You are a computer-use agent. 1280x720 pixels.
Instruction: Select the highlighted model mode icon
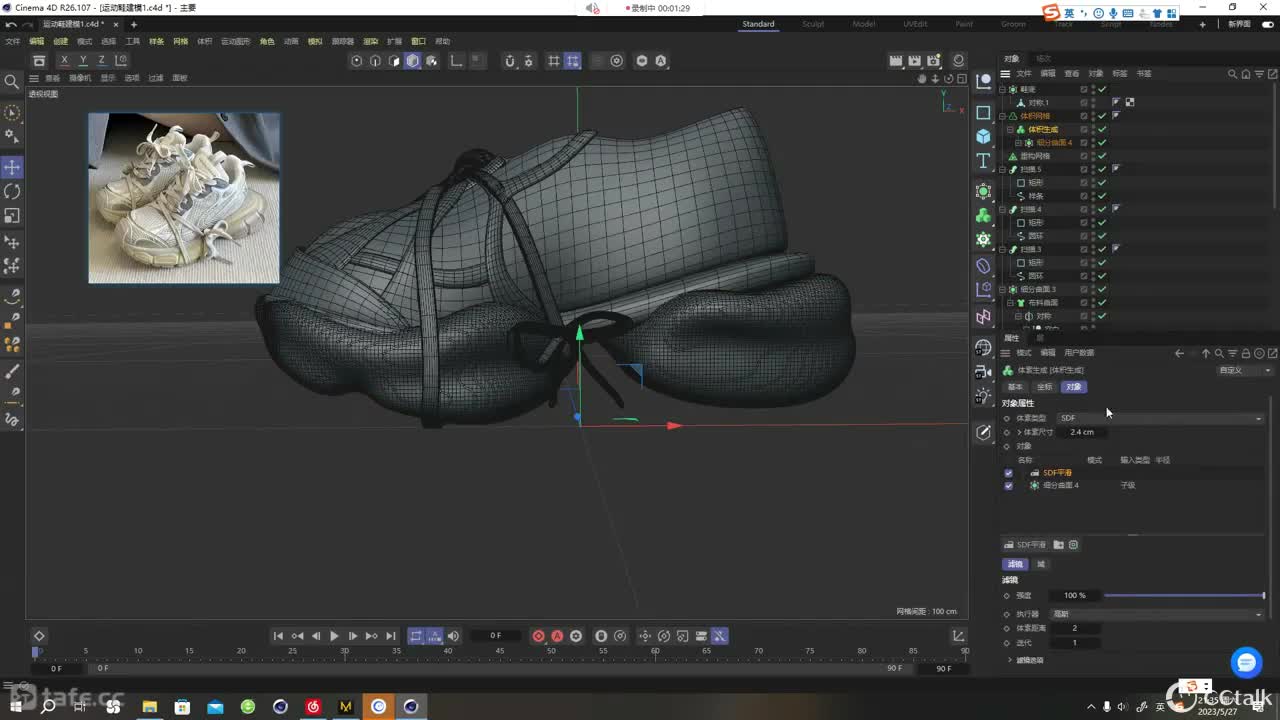[x=413, y=61]
